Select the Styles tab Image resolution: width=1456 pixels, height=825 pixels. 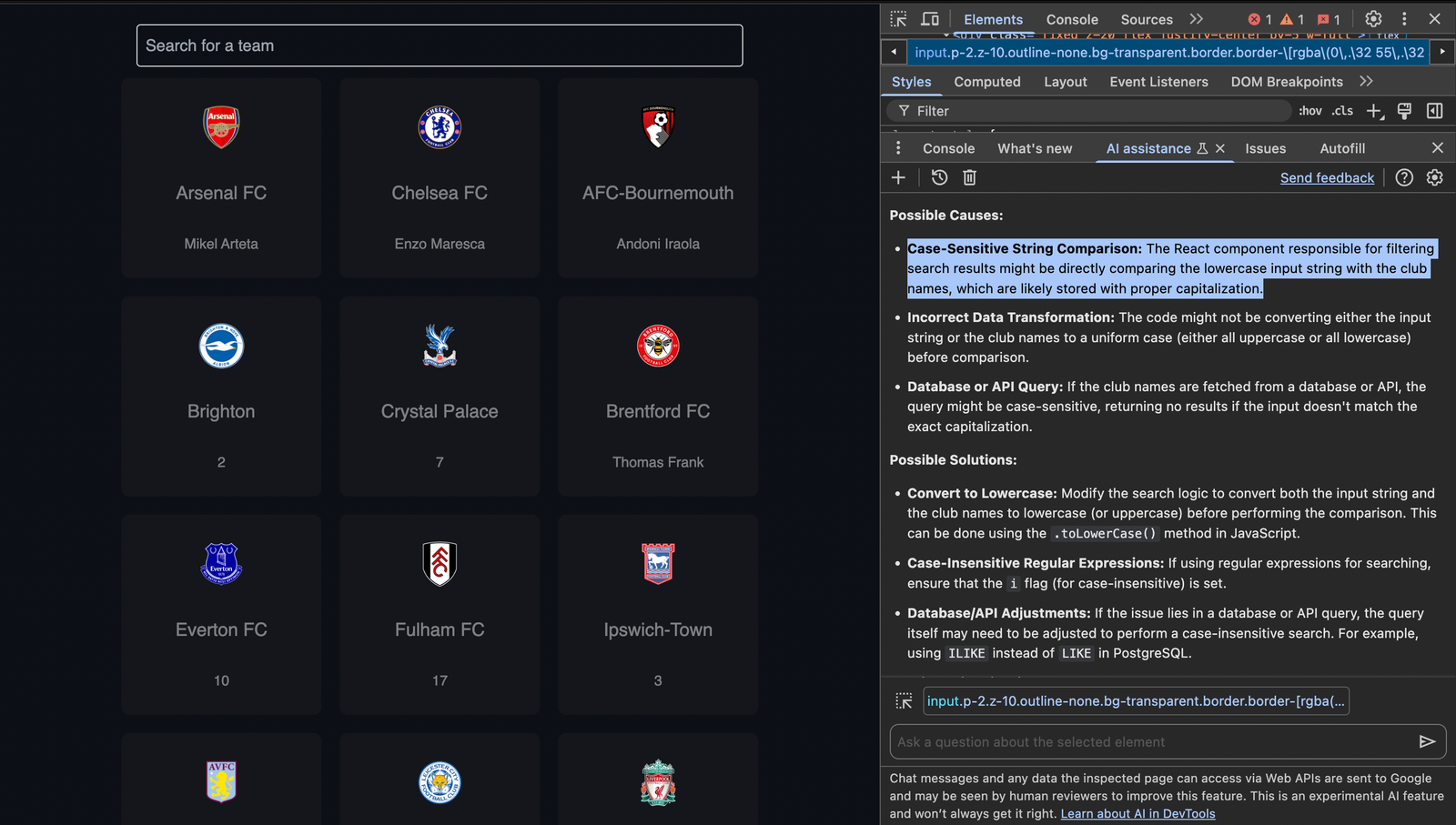[911, 82]
